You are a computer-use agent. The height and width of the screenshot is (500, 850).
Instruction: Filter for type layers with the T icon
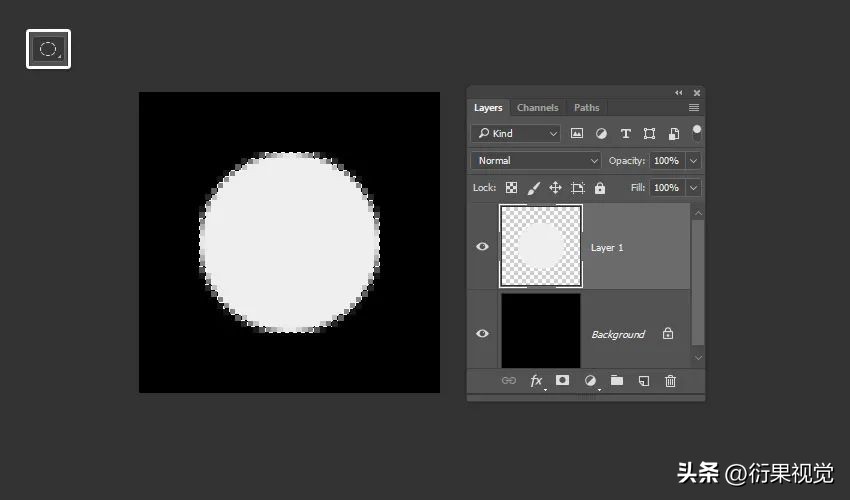(x=625, y=133)
